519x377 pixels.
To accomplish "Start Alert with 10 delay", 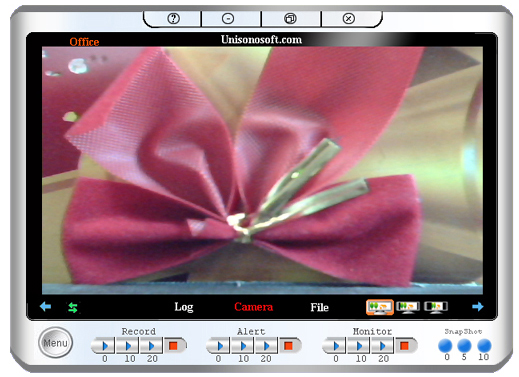I will tap(243, 346).
